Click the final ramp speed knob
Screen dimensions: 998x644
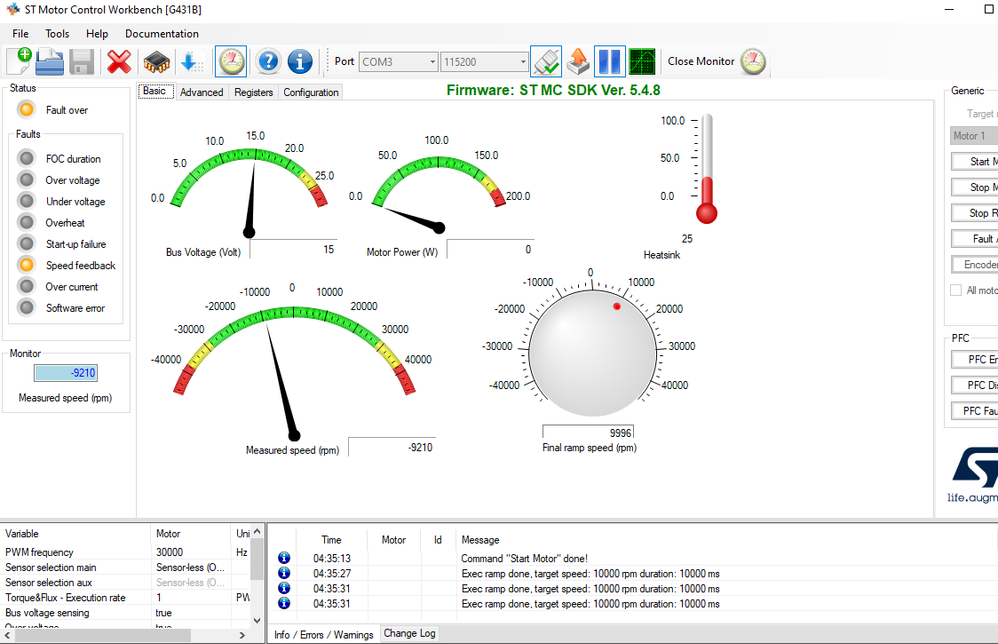click(592, 353)
